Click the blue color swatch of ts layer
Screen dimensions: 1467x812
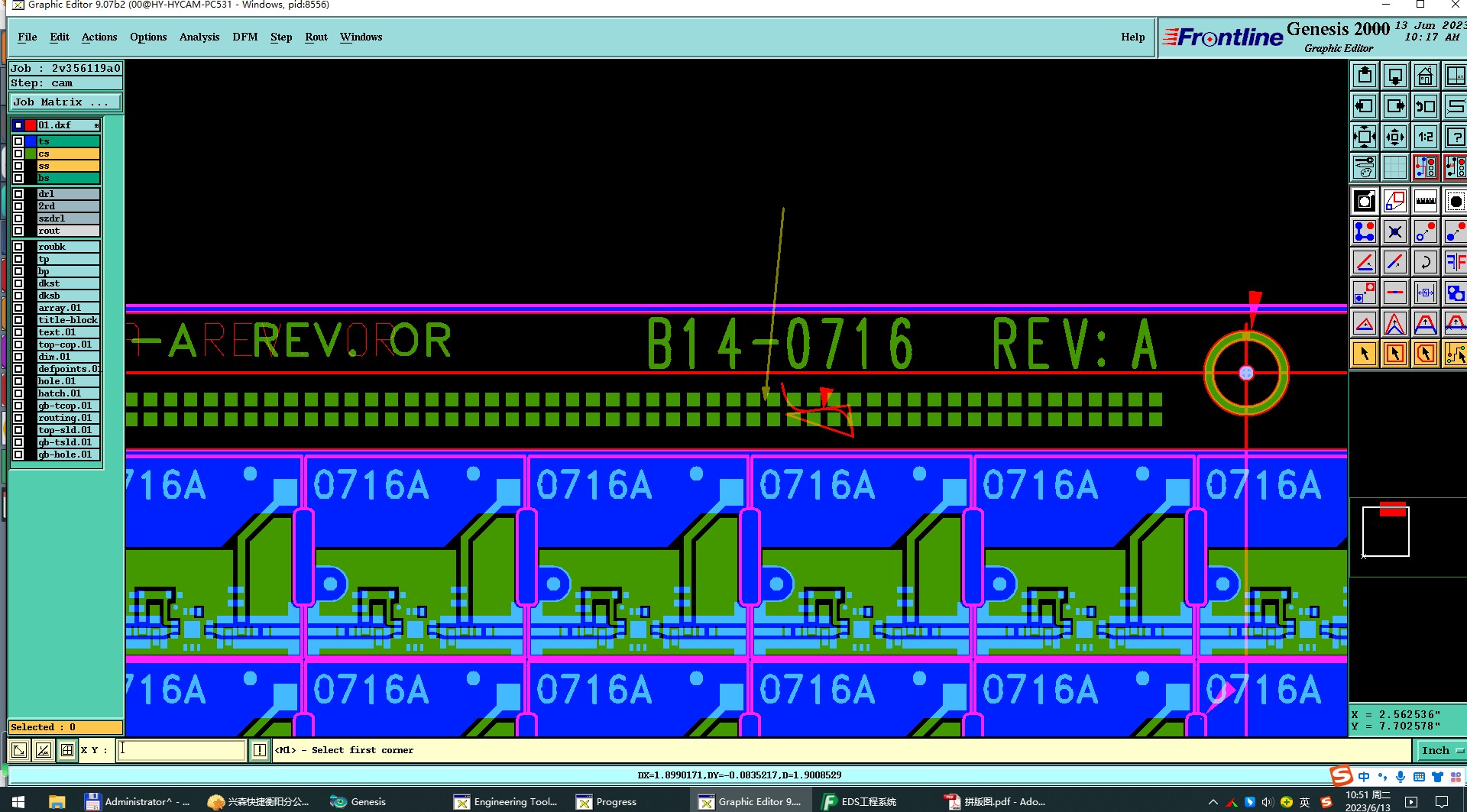(31, 141)
